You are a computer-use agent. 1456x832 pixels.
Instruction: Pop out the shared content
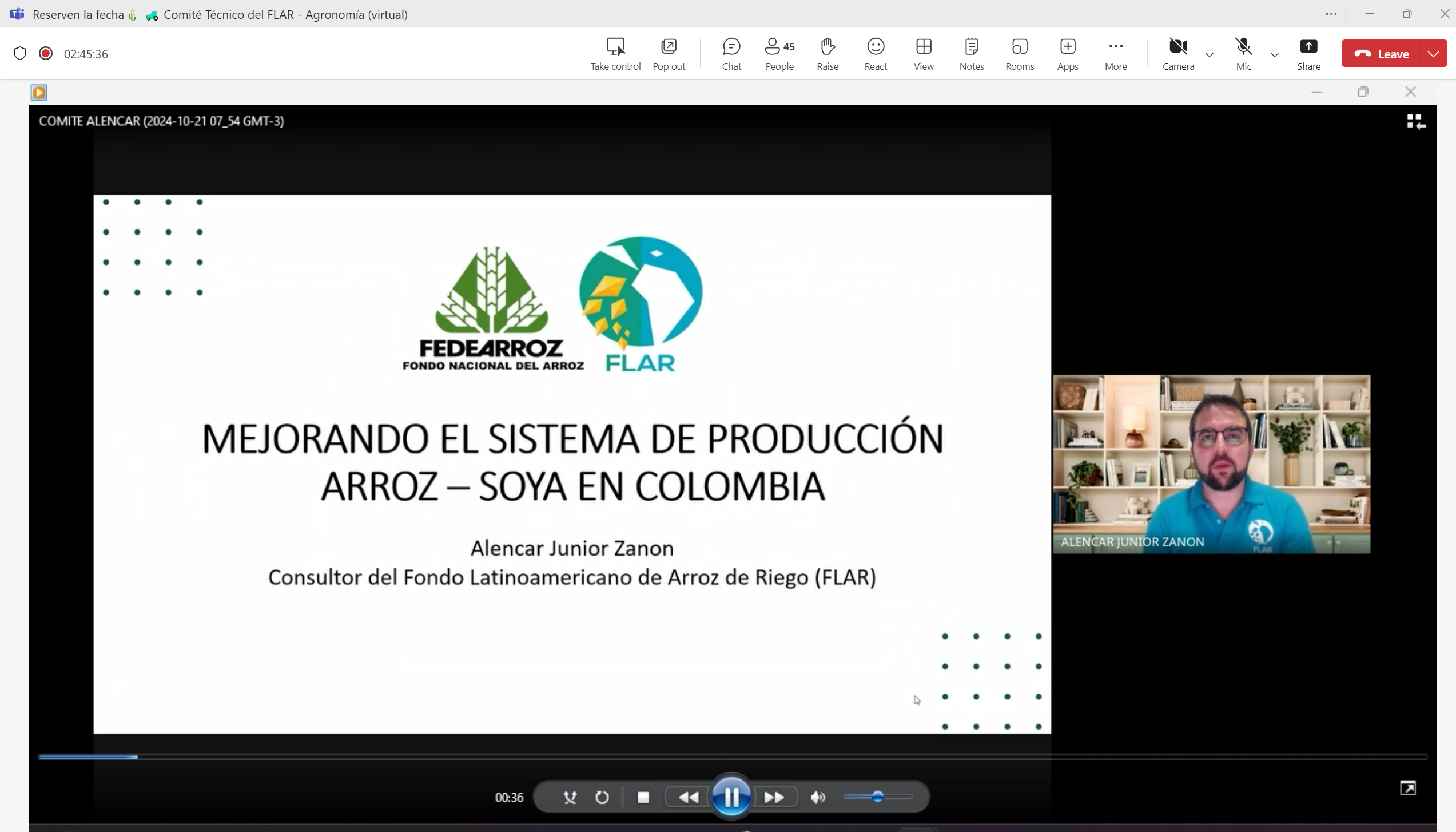tap(669, 54)
